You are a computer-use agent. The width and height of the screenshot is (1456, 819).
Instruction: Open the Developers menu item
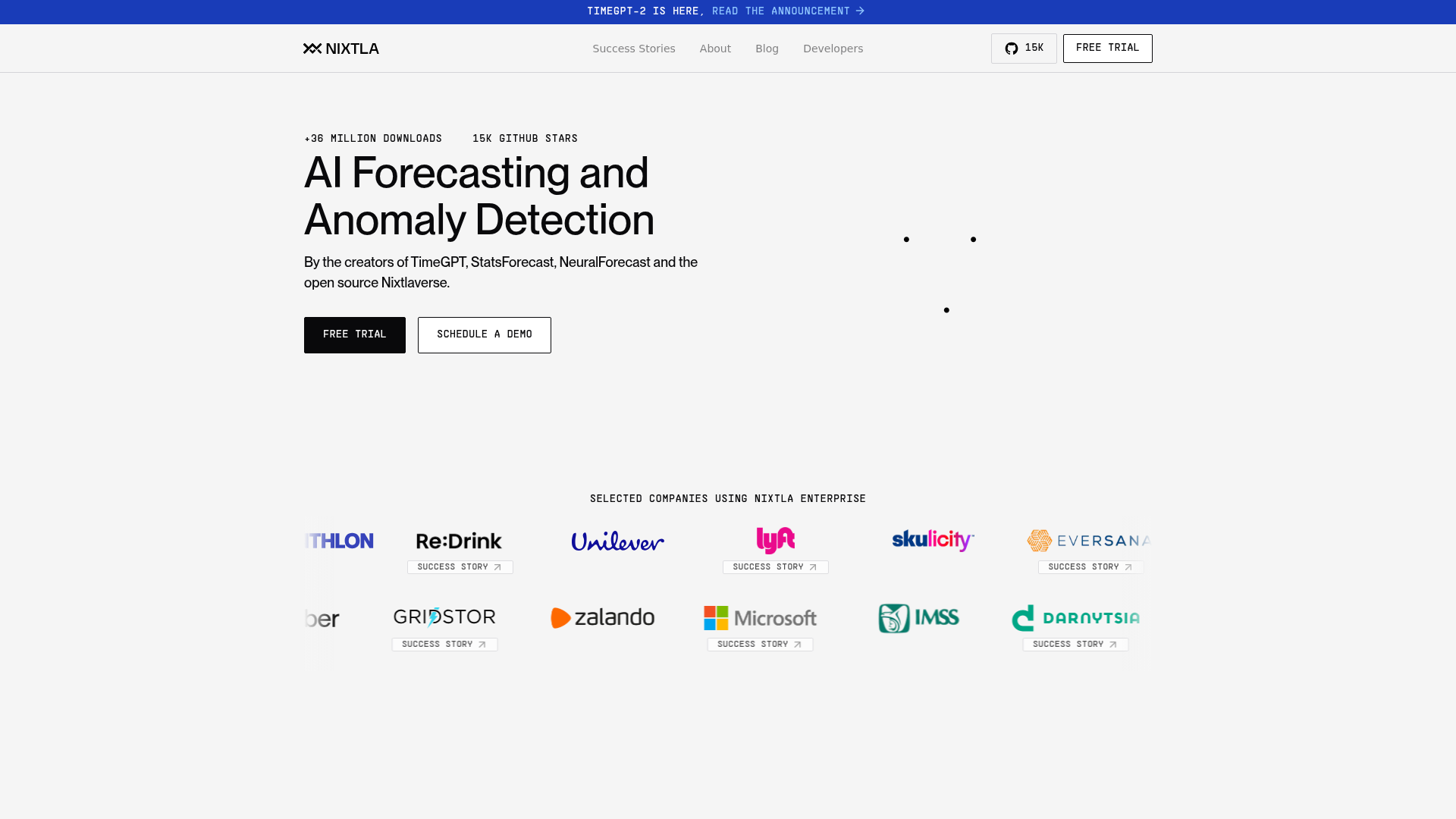833,48
